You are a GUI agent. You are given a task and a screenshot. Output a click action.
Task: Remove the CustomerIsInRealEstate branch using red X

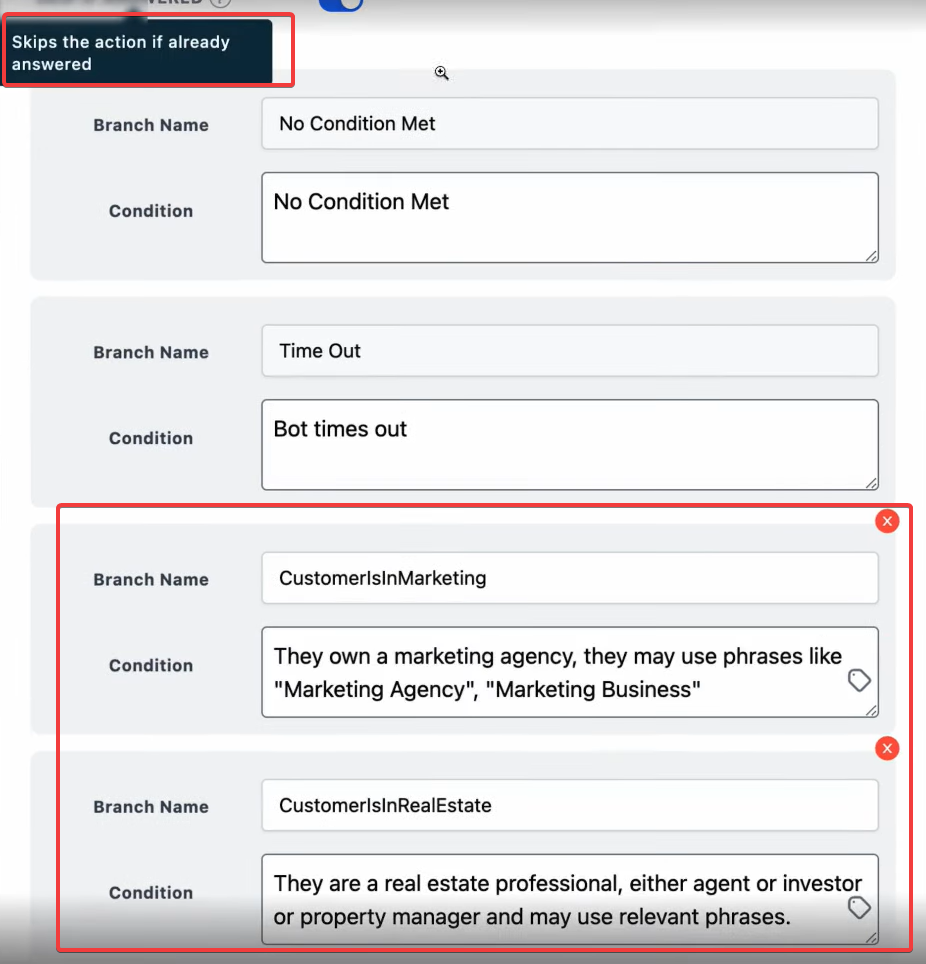[887, 748]
